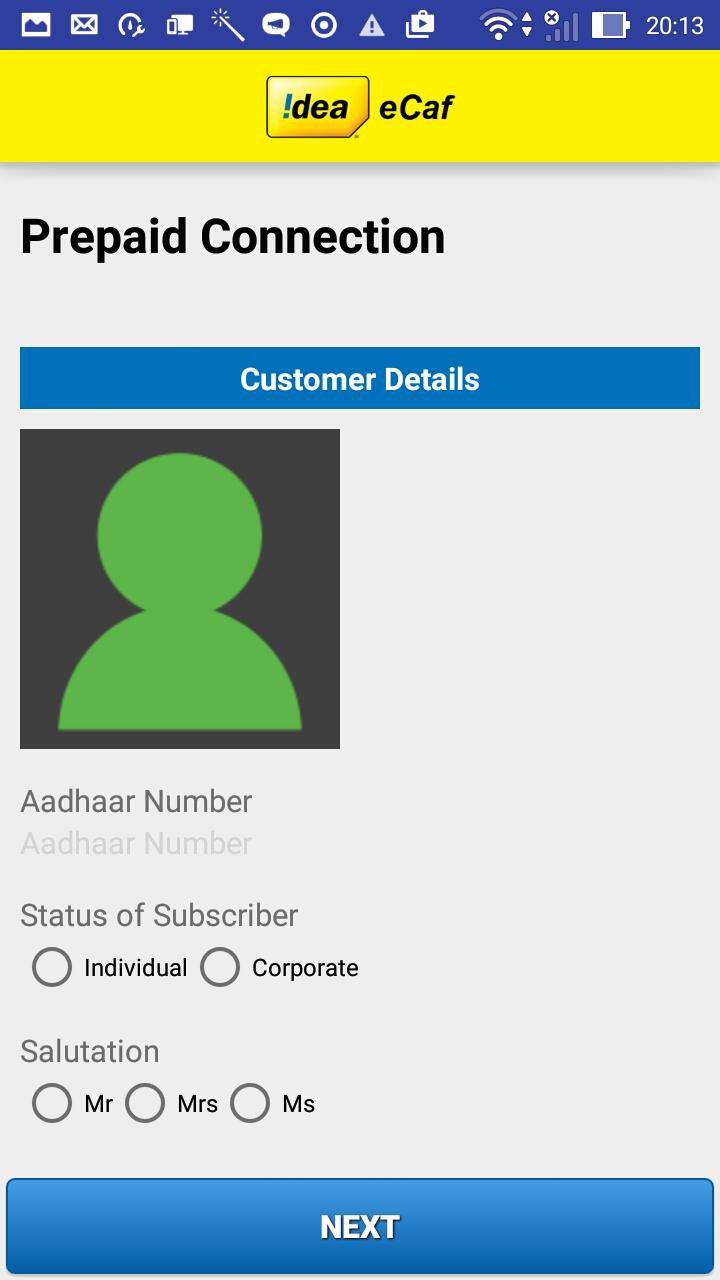
Task: Tap the 20:13 clock in status bar
Action: click(x=674, y=25)
